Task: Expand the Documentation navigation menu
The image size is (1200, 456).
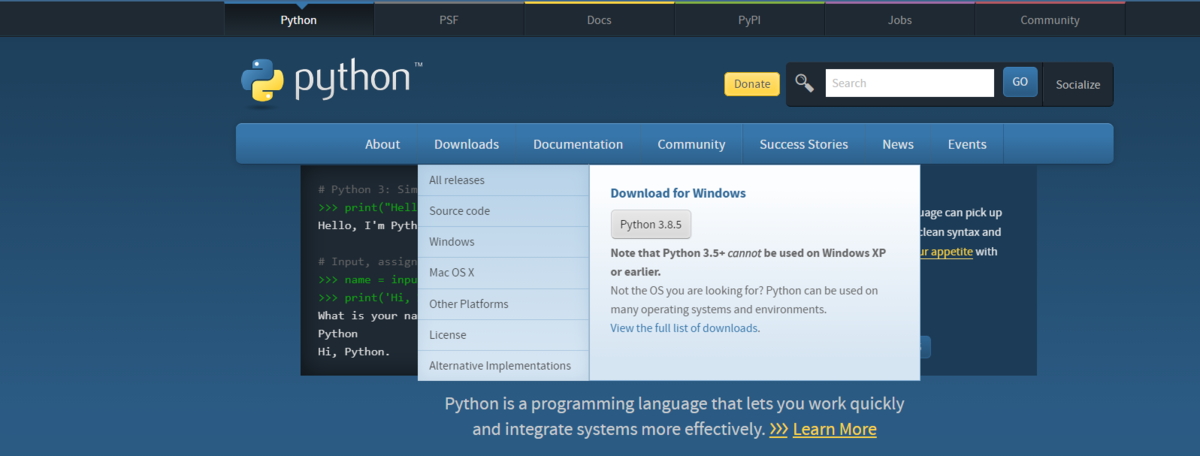Action: click(578, 144)
